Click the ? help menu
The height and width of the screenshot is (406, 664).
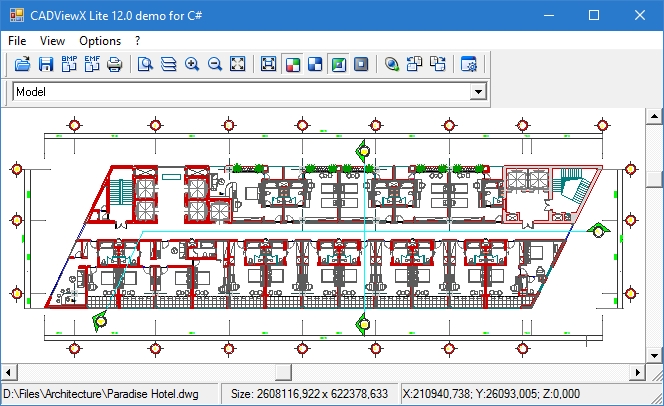138,41
